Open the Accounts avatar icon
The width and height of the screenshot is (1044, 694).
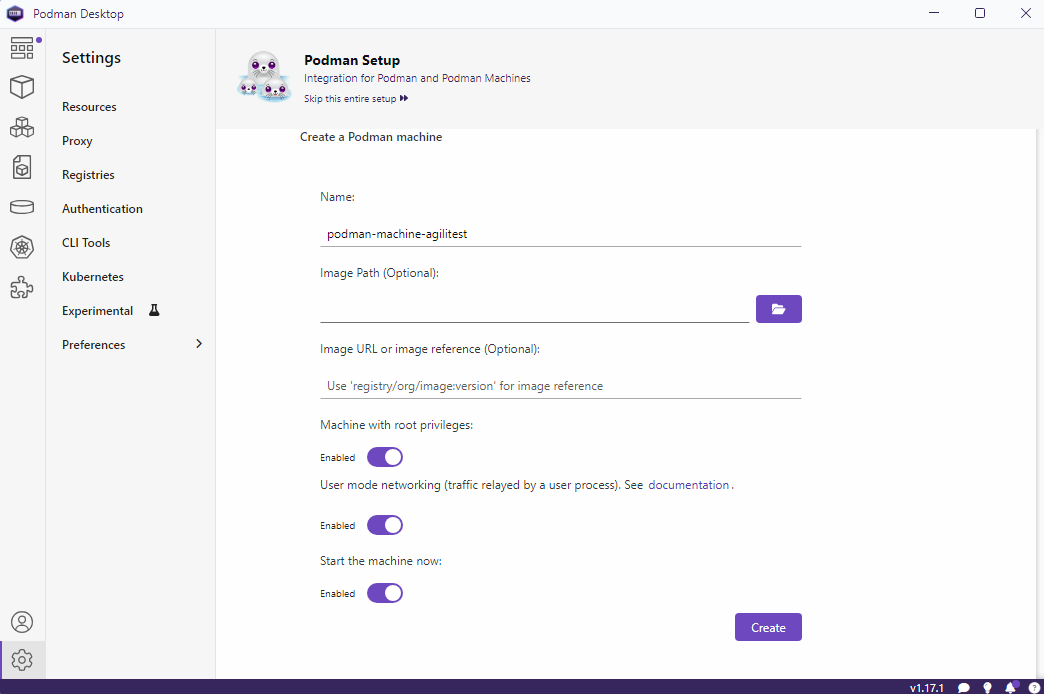click(x=22, y=622)
